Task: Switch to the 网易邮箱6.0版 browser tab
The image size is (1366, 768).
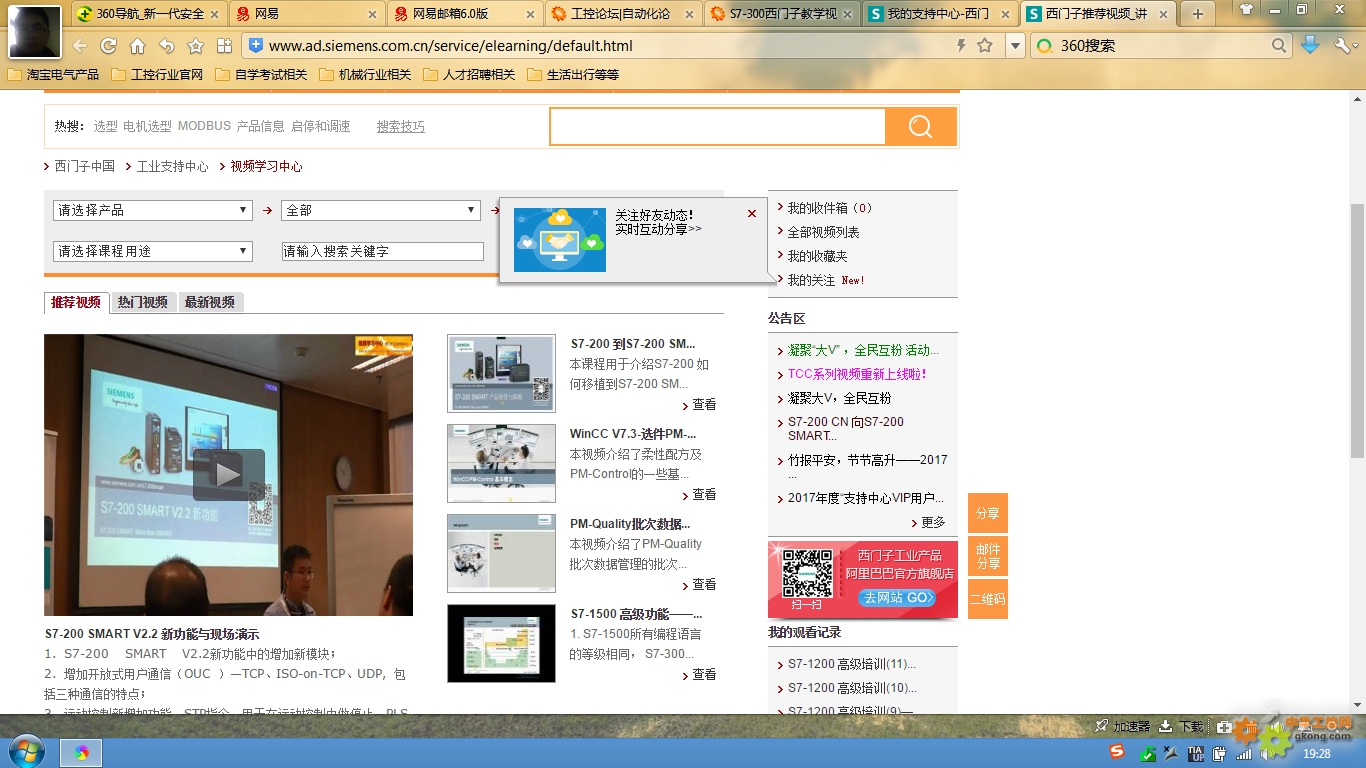Action: pyautogui.click(x=464, y=14)
